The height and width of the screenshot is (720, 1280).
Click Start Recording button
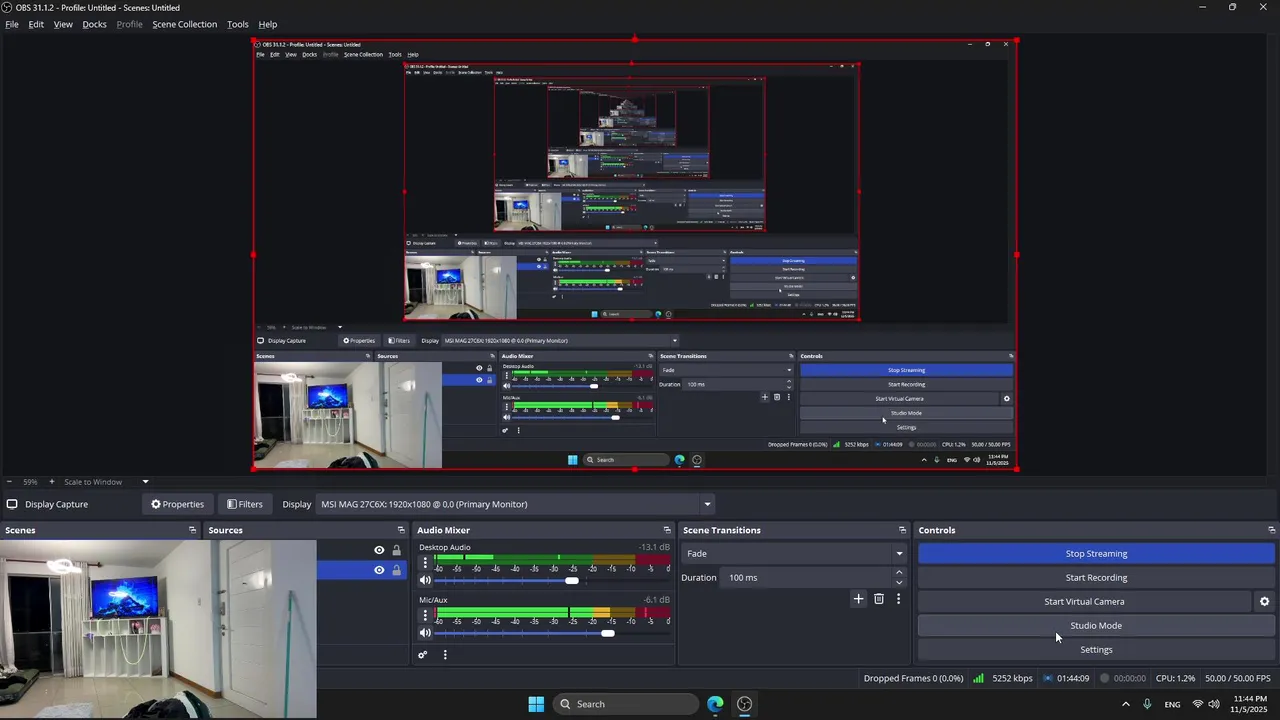(1096, 578)
